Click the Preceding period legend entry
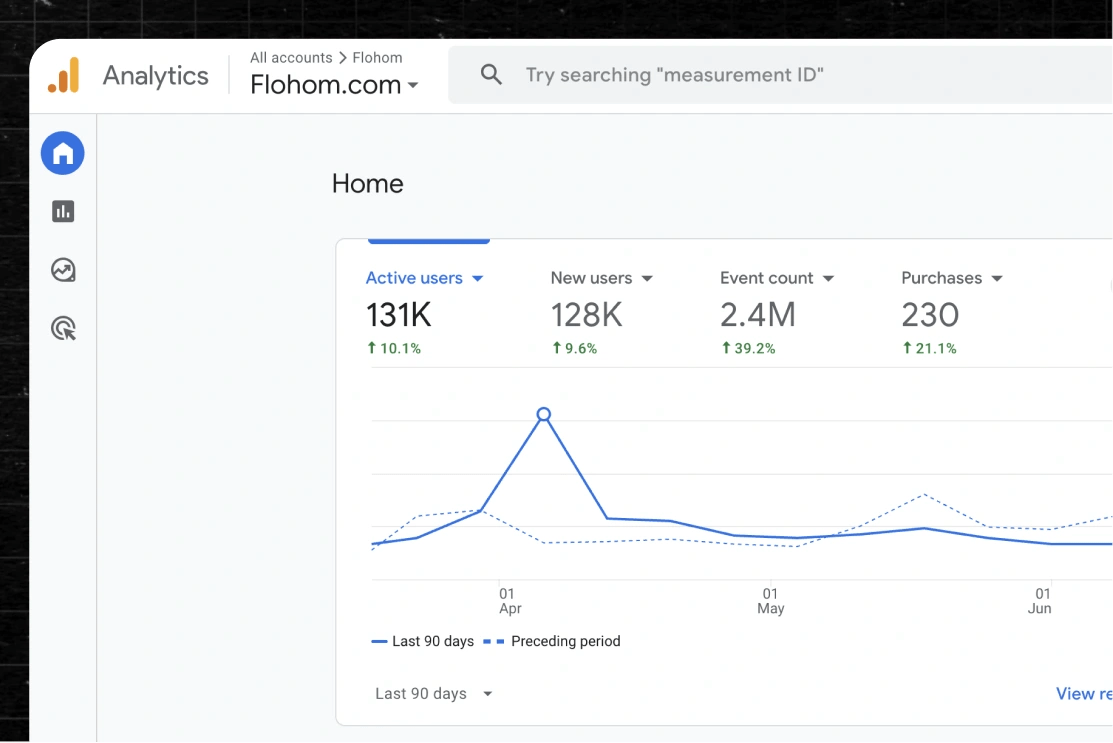 point(552,641)
